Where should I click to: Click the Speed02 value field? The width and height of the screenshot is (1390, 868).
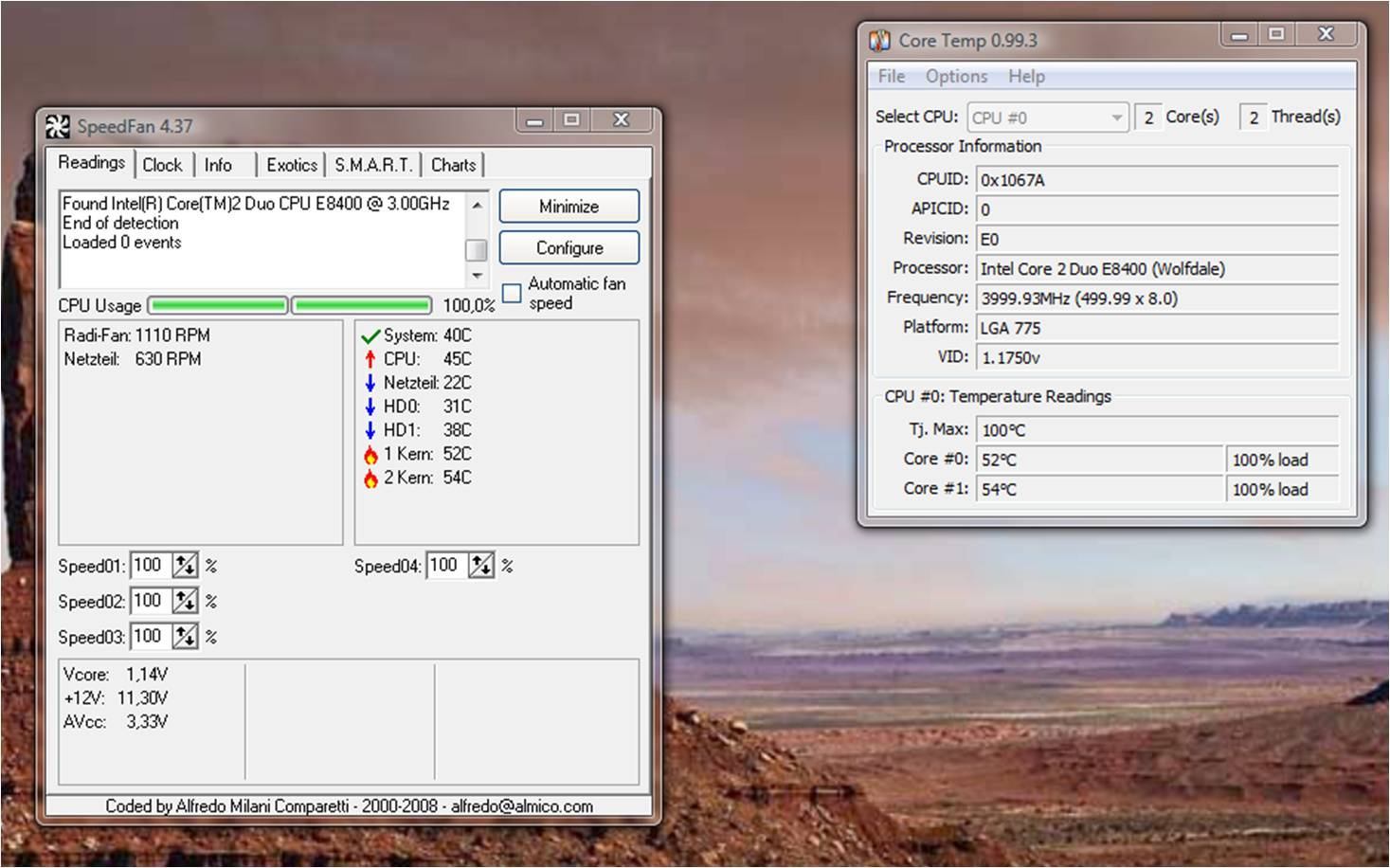point(151,601)
